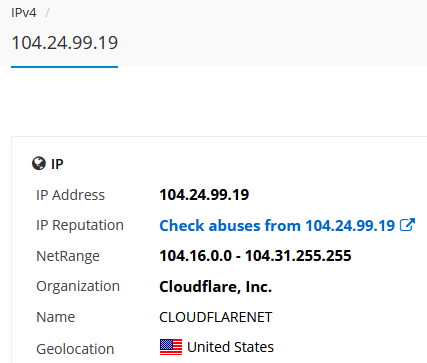
Task: Click the NetRange field label
Action: pyautogui.click(x=68, y=256)
